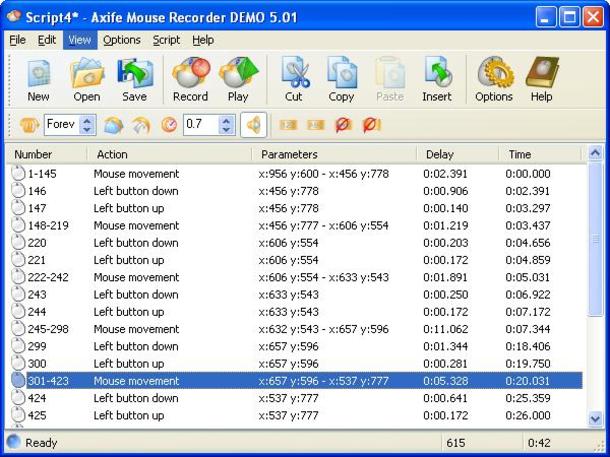Increase the 0.7 speed spinner

coord(226,120)
